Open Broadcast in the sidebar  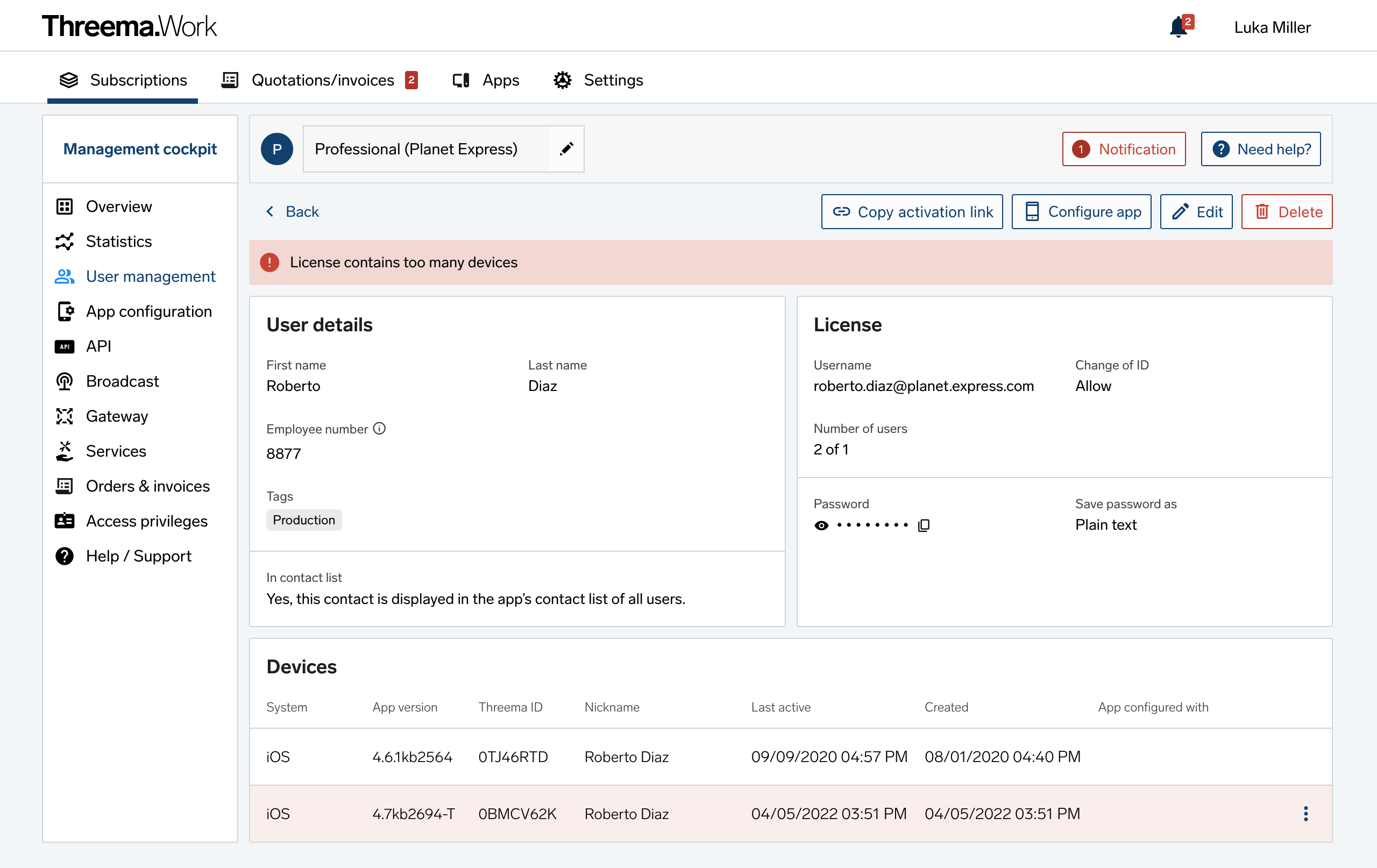pos(140,381)
